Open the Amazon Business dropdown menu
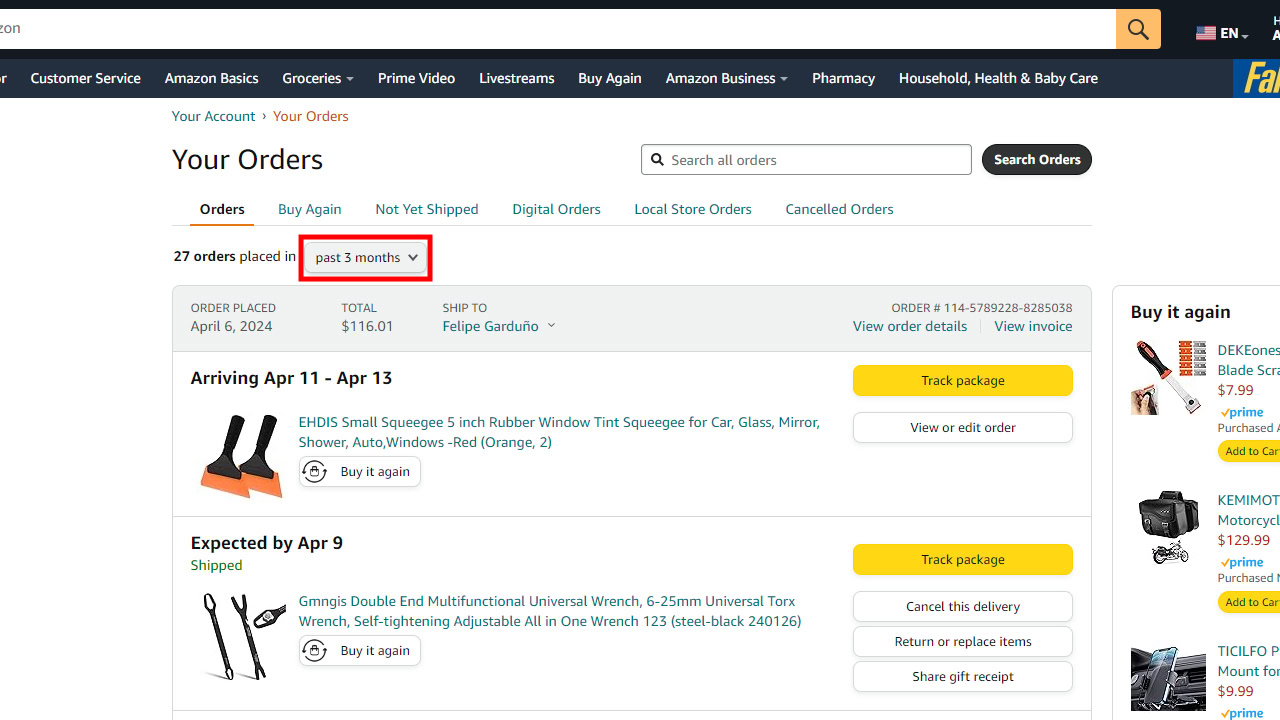Viewport: 1280px width, 720px height. click(x=726, y=78)
